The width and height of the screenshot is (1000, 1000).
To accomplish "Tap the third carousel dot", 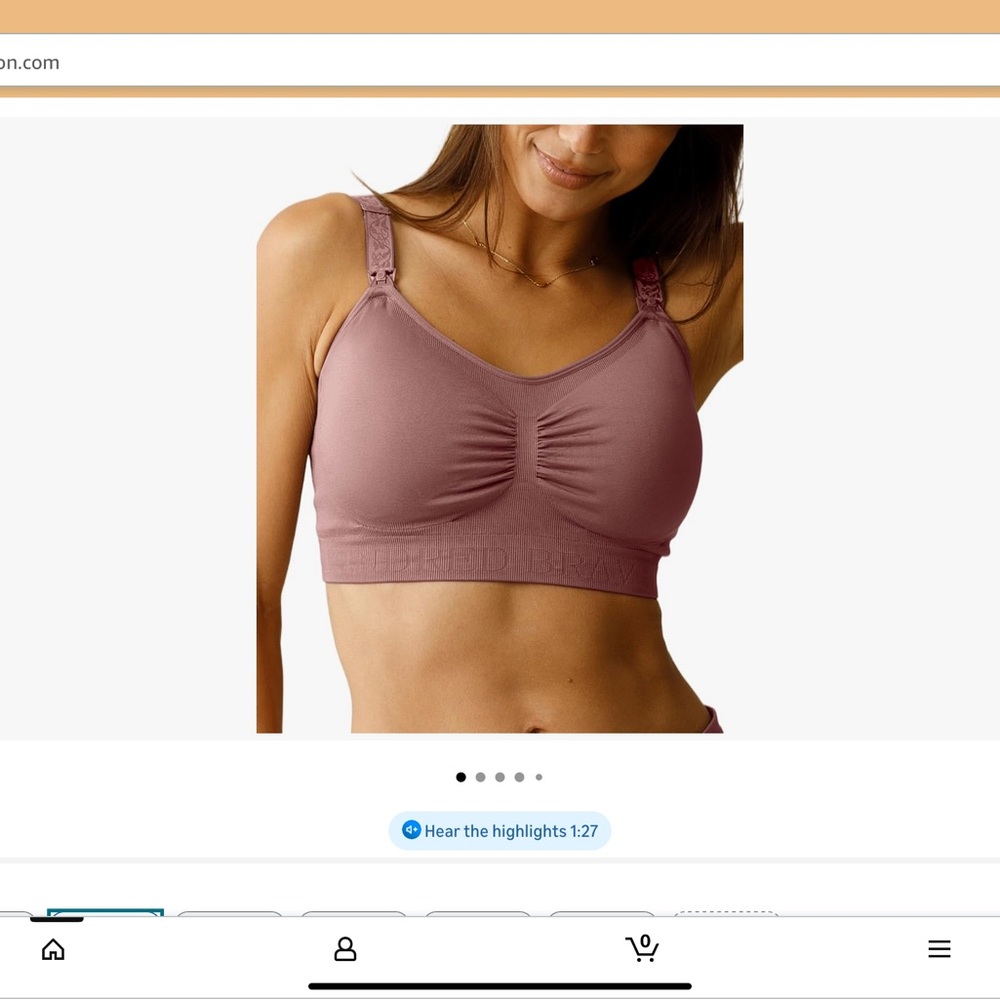I will click(x=500, y=777).
